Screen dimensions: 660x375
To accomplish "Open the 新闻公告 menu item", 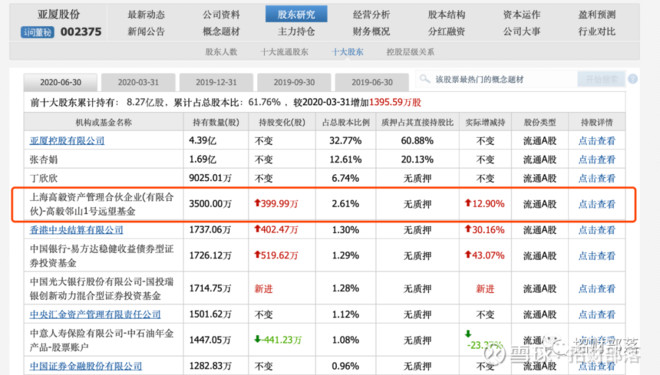I will click(146, 32).
